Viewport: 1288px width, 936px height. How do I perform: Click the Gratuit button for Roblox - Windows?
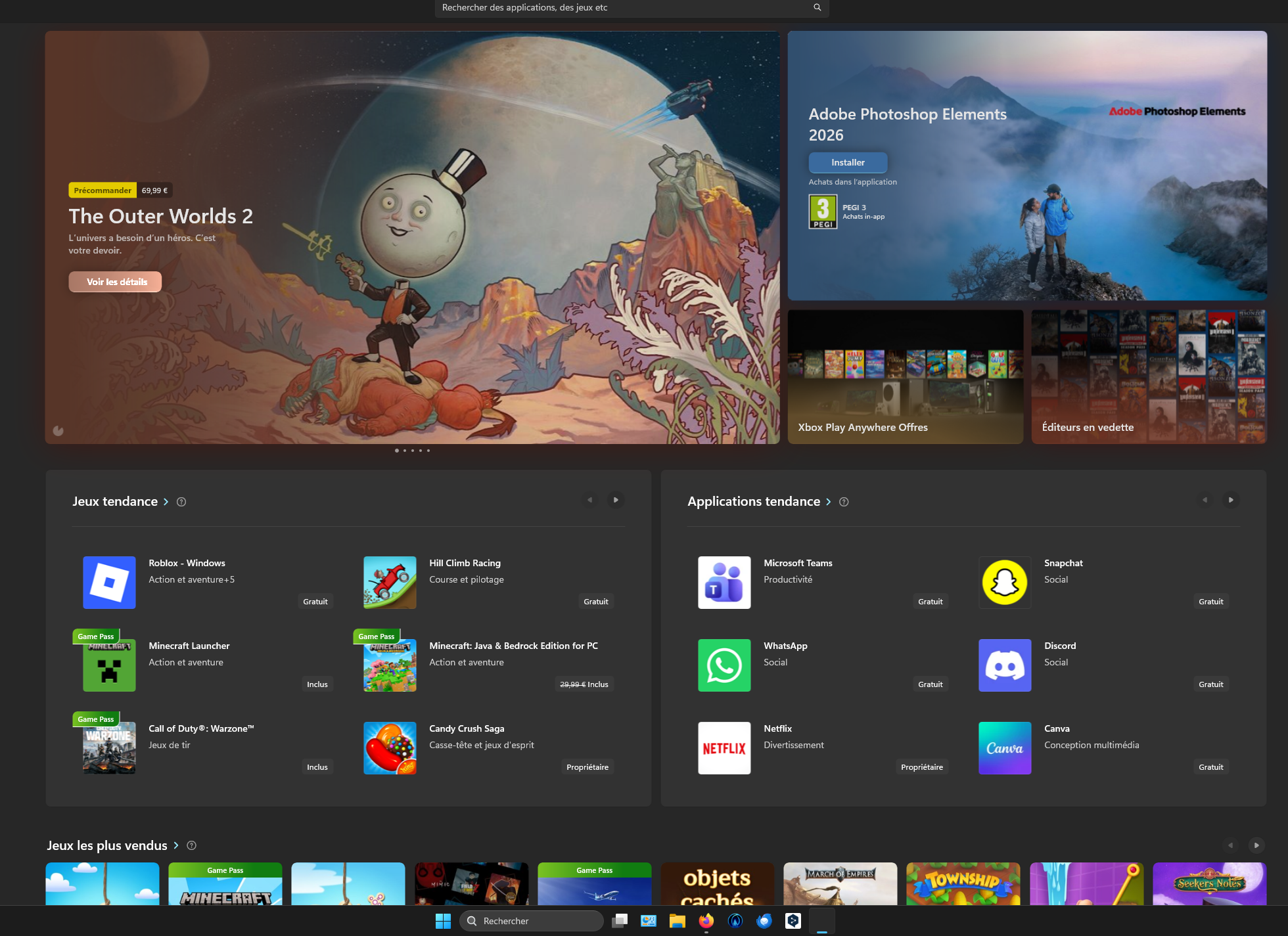(x=315, y=601)
